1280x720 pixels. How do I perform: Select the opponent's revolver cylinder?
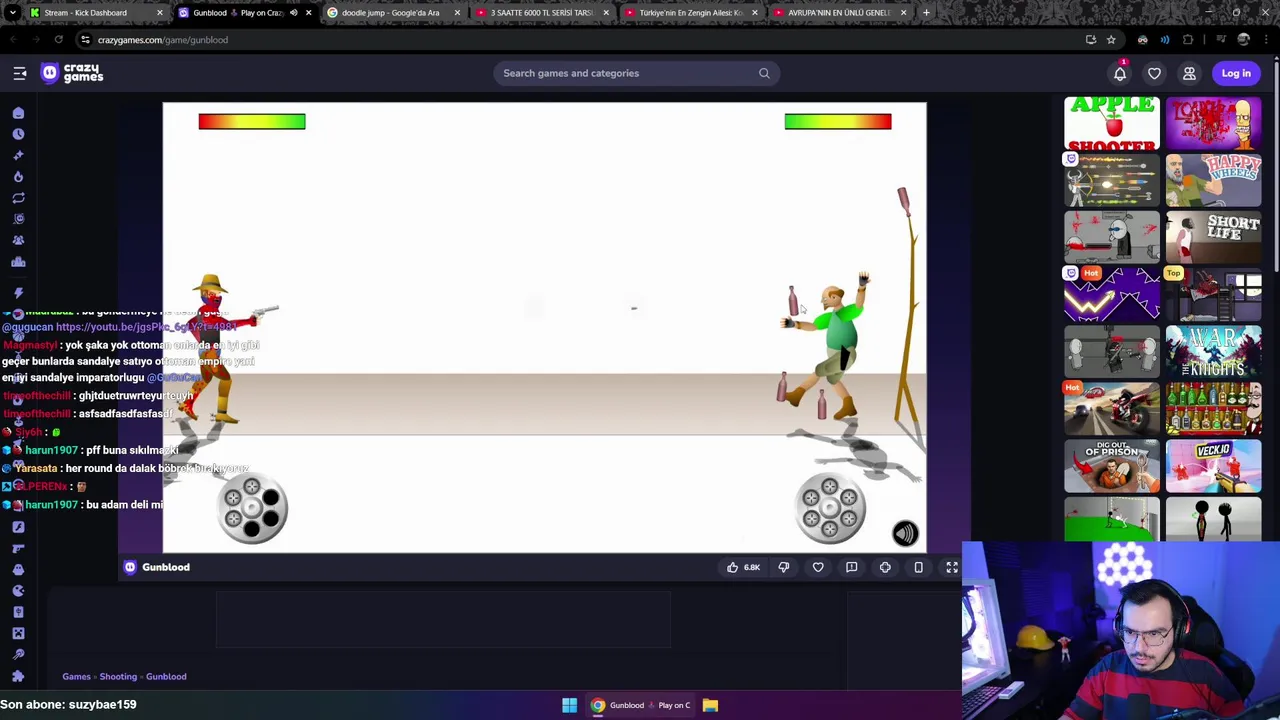click(831, 506)
